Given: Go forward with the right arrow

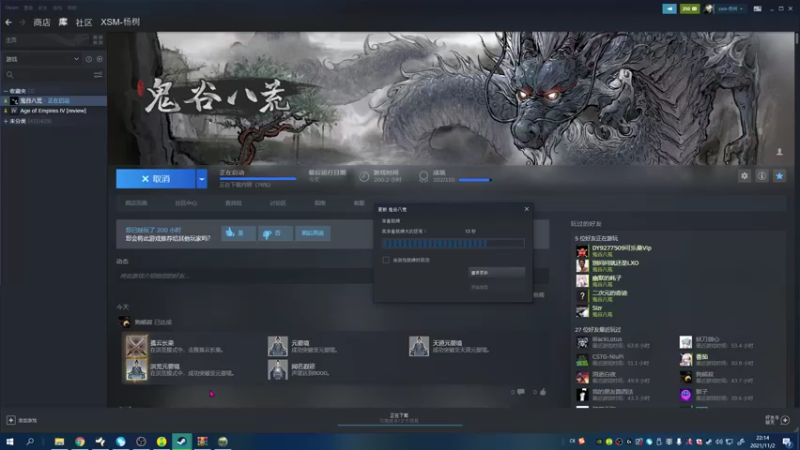Looking at the screenshot, I should tap(22, 22).
